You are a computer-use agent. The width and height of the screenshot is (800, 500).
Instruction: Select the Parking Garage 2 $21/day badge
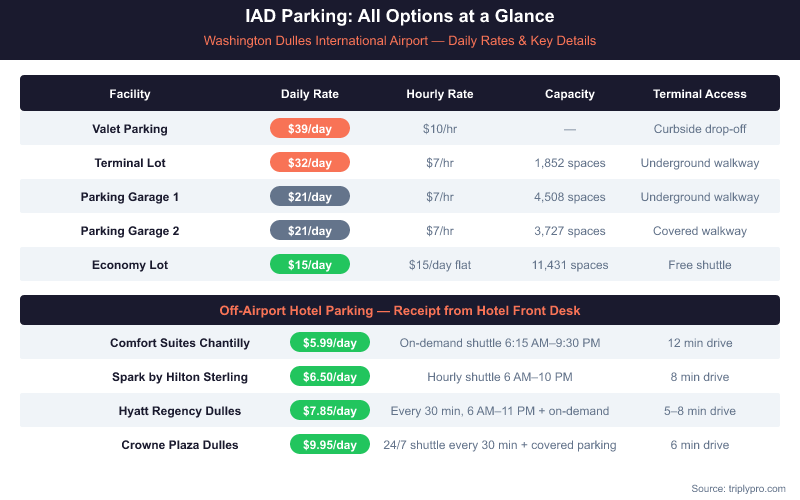click(x=309, y=231)
